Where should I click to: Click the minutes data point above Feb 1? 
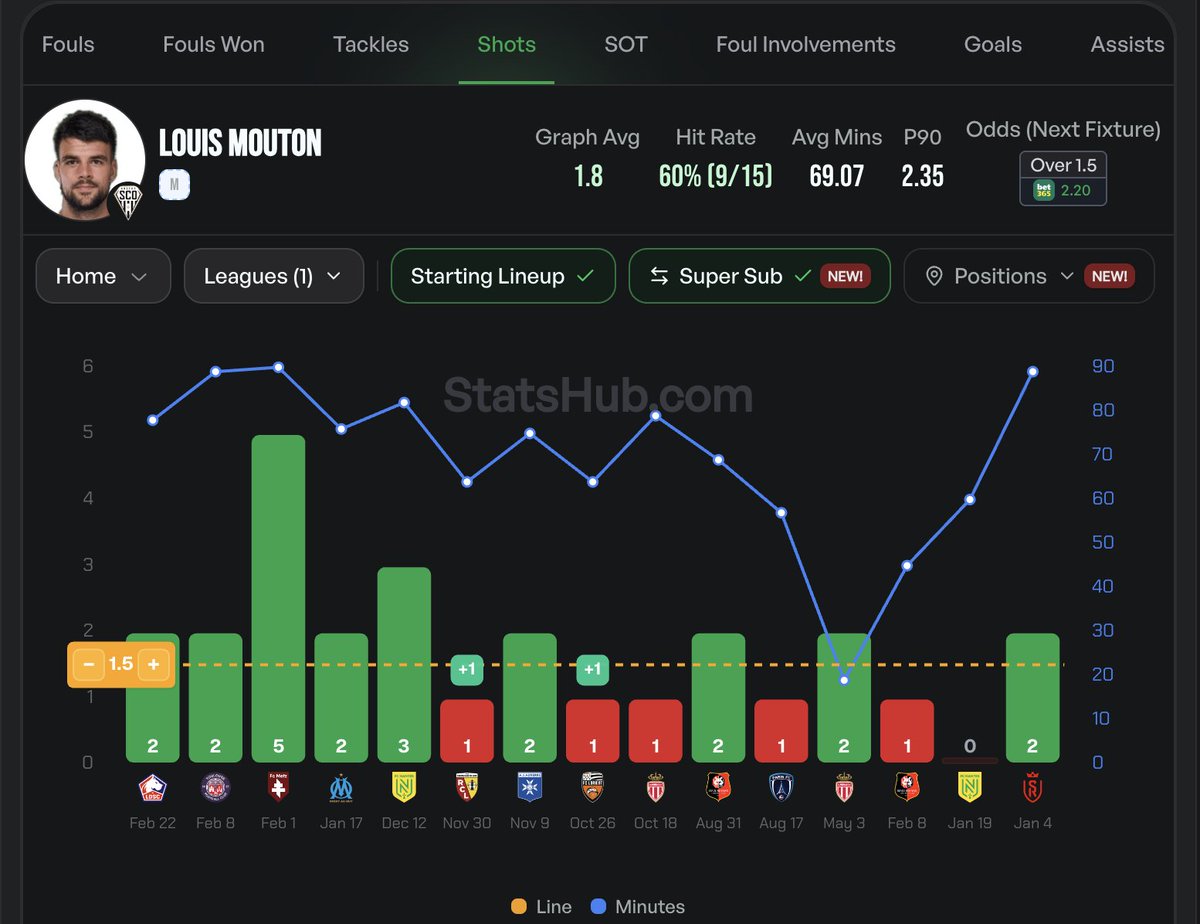coord(278,367)
